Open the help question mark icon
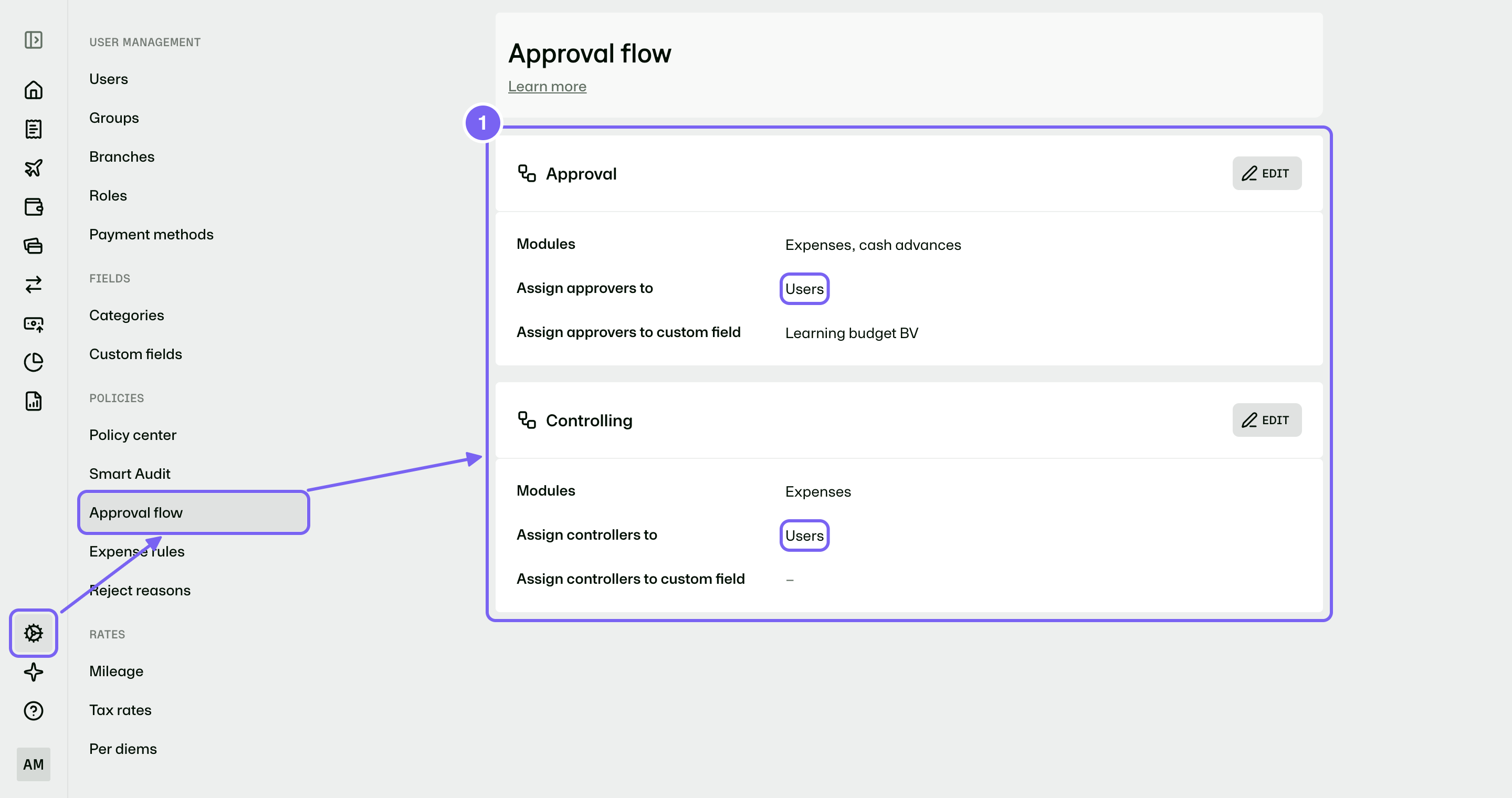 tap(34, 710)
